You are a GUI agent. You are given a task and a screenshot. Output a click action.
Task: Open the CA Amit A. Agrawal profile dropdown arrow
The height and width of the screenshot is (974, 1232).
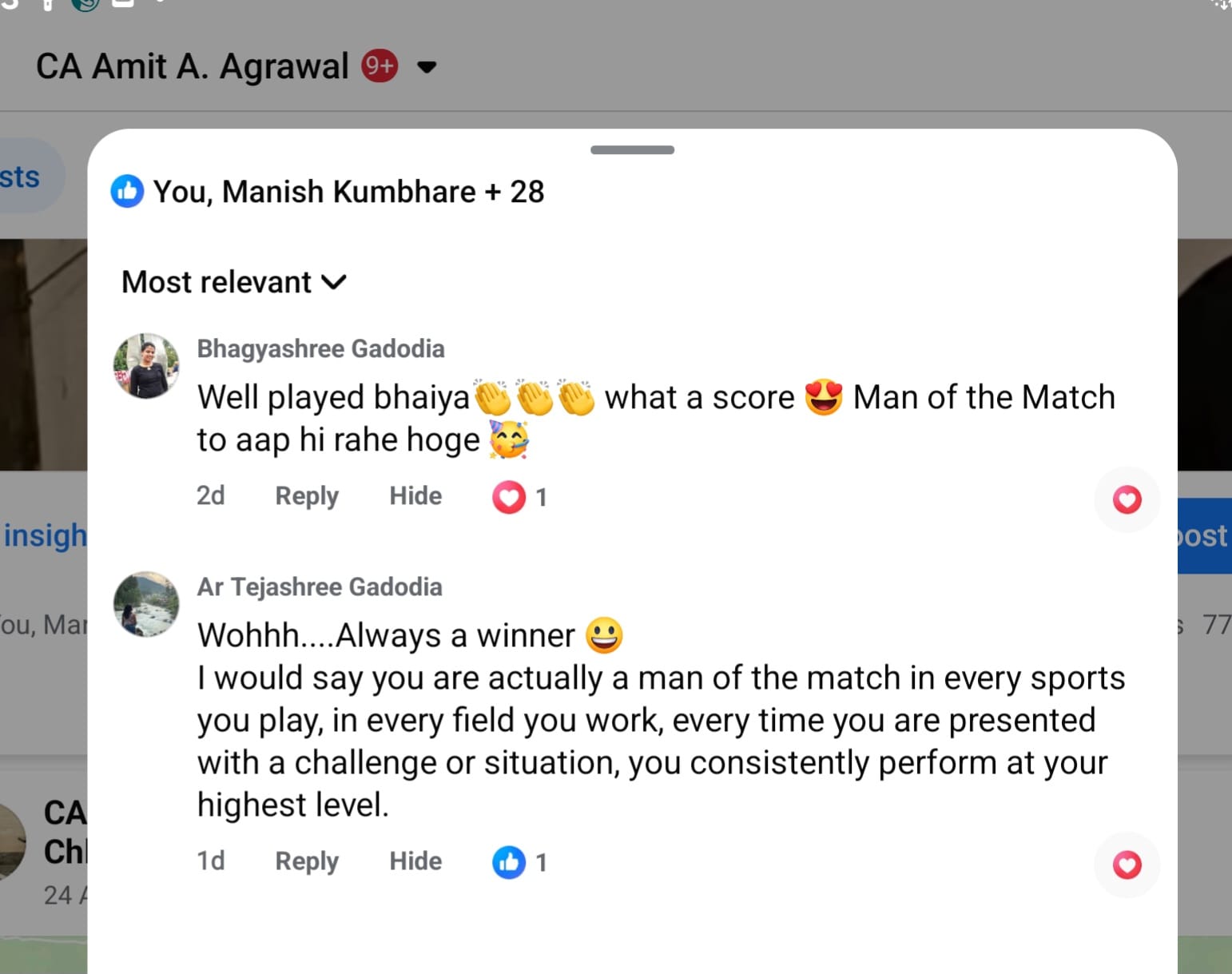click(x=427, y=67)
